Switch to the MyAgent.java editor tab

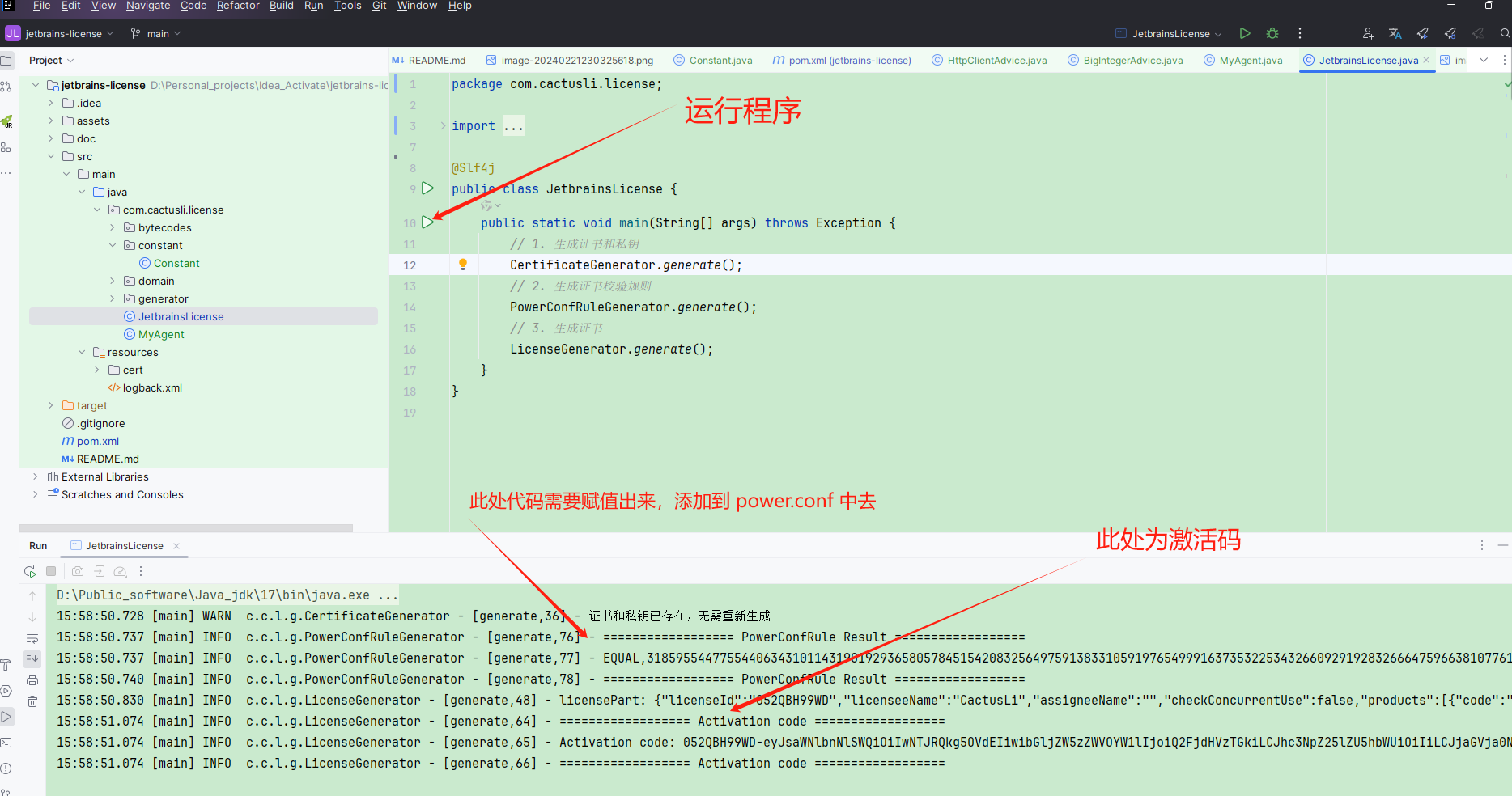1242,60
